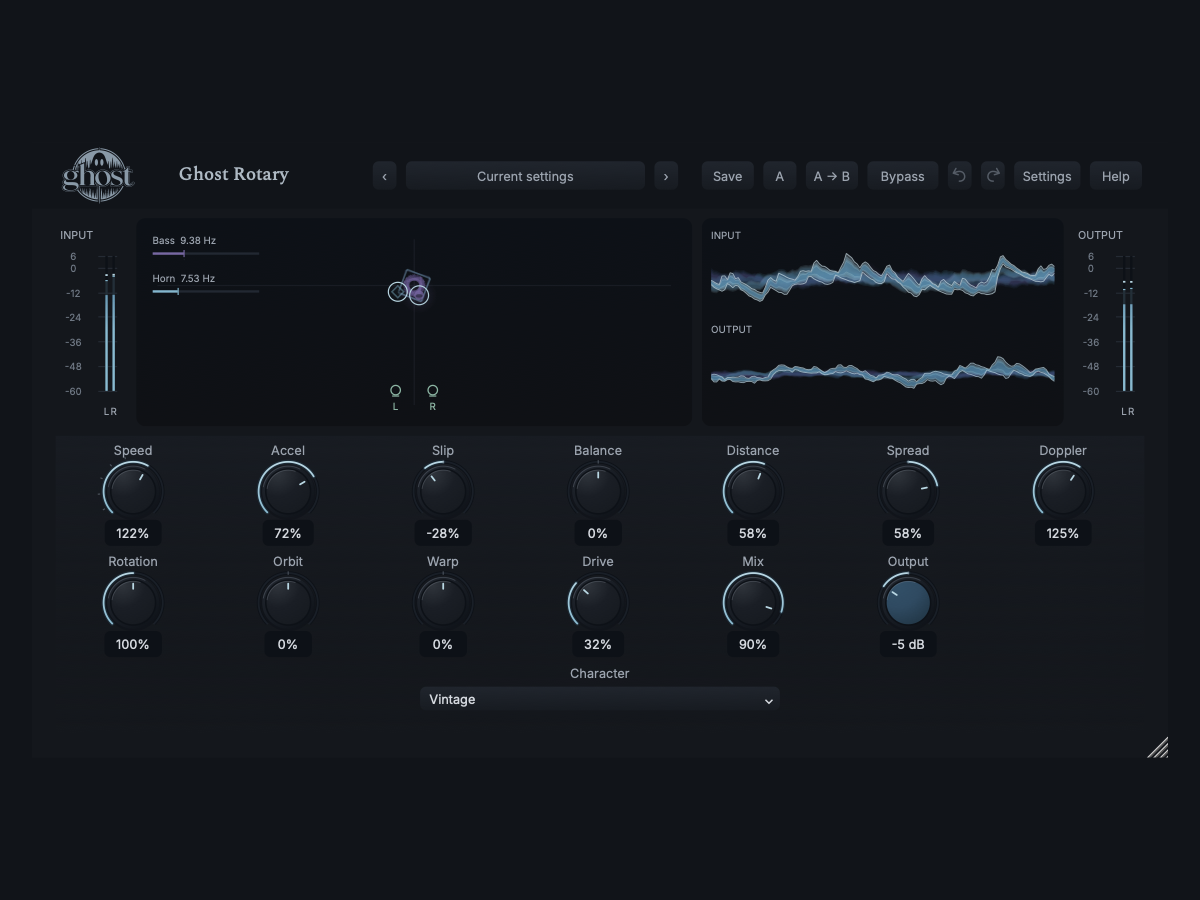Click the Spread knob
Screen dimensions: 1200x900
pyautogui.click(x=908, y=491)
